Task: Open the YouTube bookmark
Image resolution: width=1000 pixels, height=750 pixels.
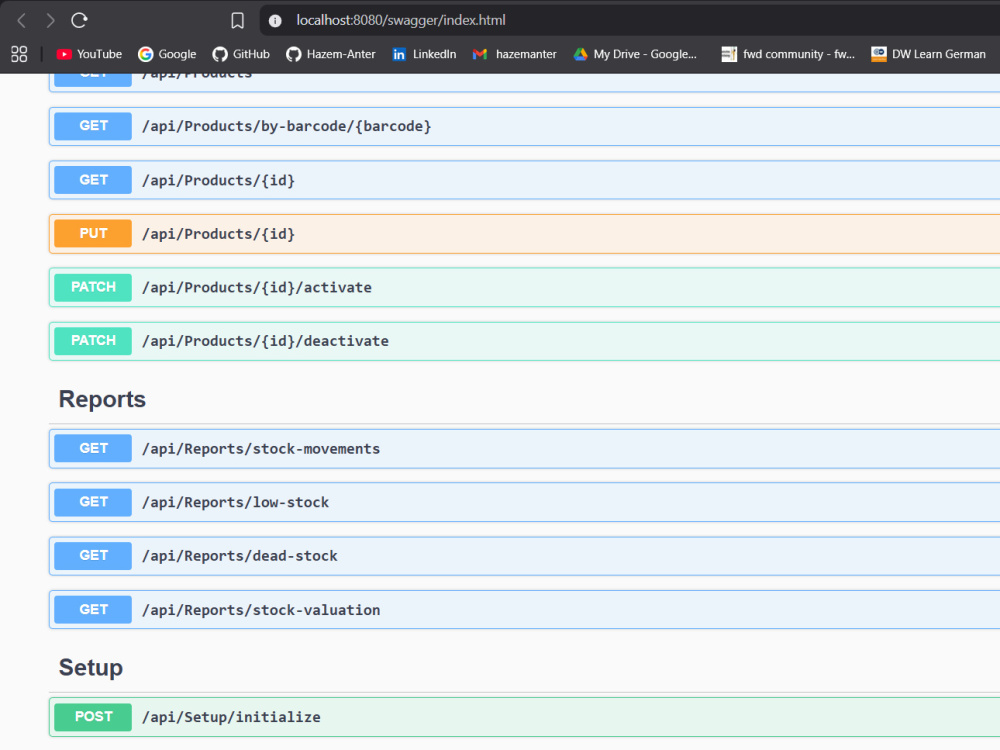Action: (89, 54)
